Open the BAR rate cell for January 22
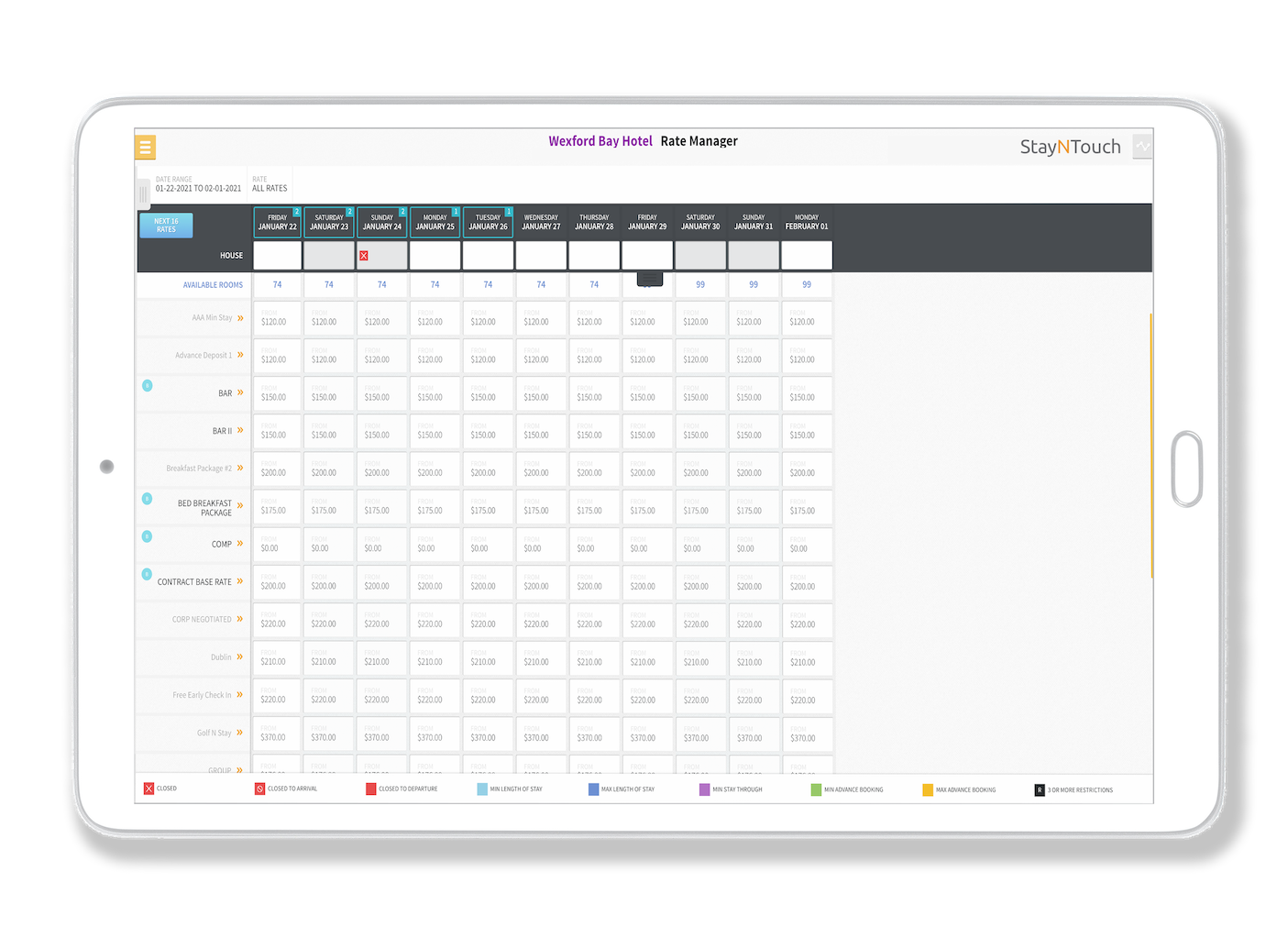 277,394
